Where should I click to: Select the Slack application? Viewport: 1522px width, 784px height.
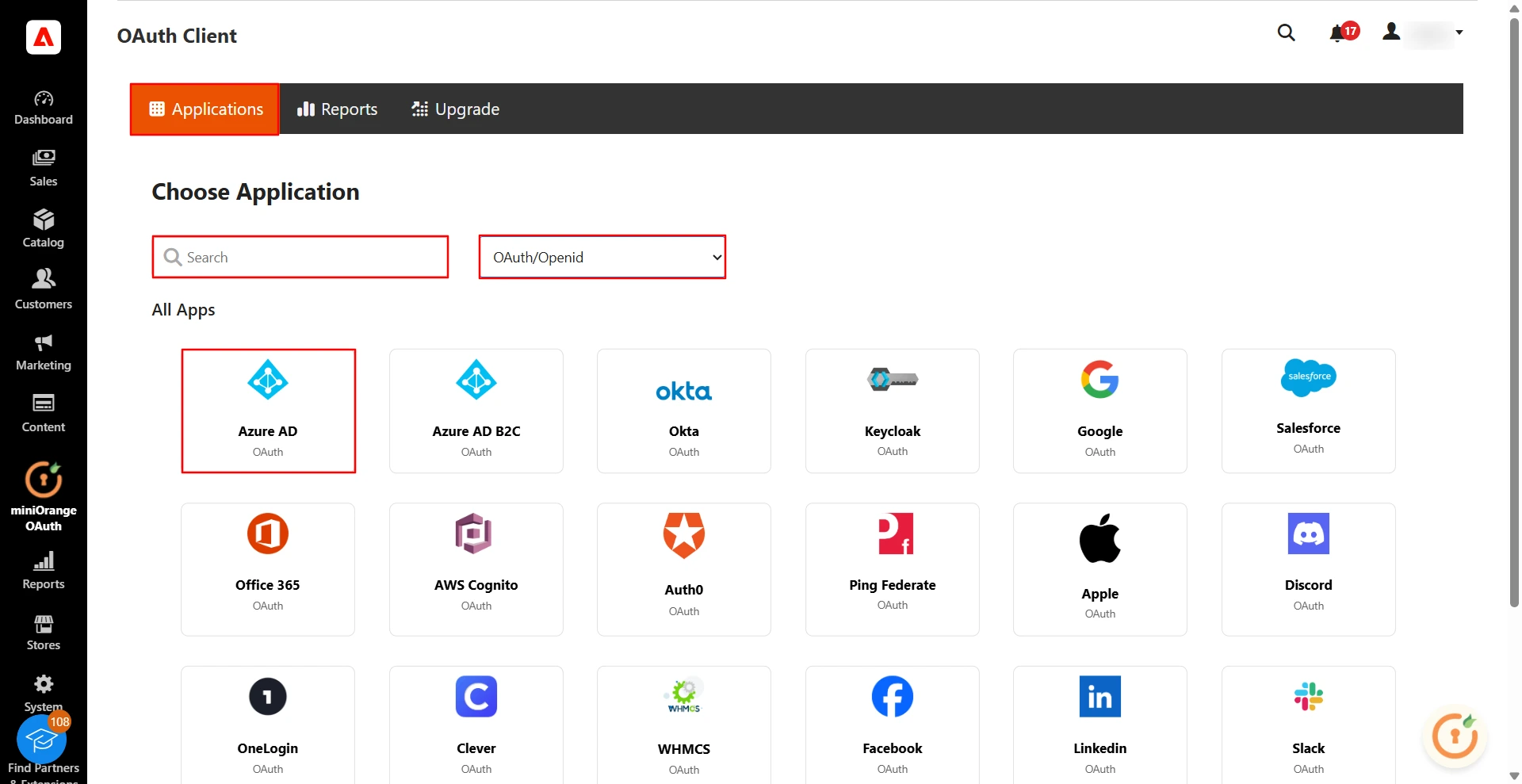(1309, 725)
